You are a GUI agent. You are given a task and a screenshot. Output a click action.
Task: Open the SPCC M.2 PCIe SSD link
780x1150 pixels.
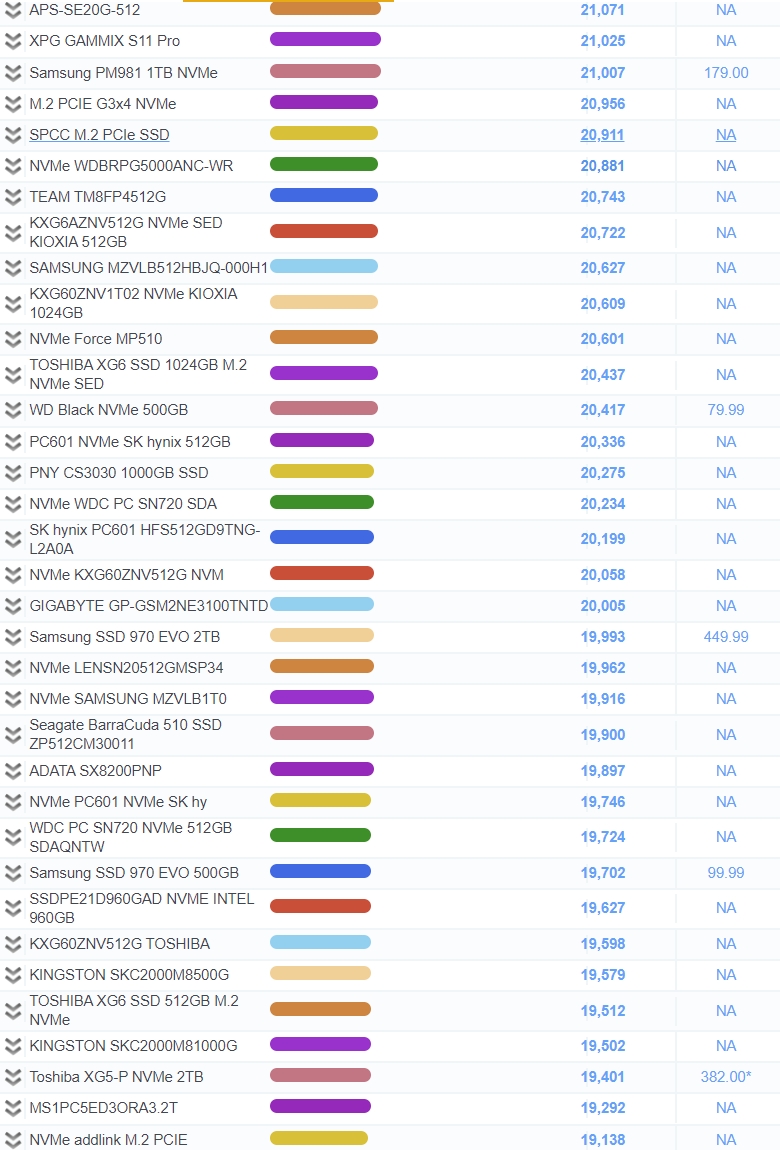click(x=99, y=135)
